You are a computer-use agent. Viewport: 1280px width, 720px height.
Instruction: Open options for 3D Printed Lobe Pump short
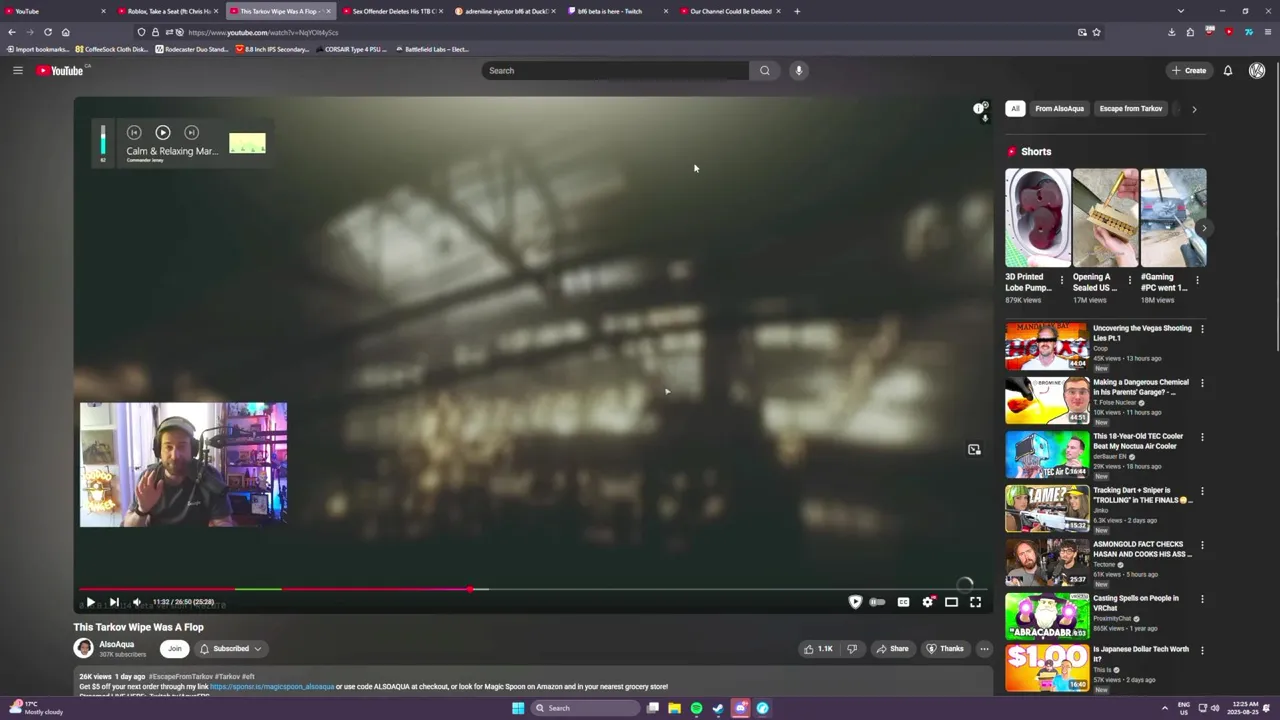[x=1062, y=281]
